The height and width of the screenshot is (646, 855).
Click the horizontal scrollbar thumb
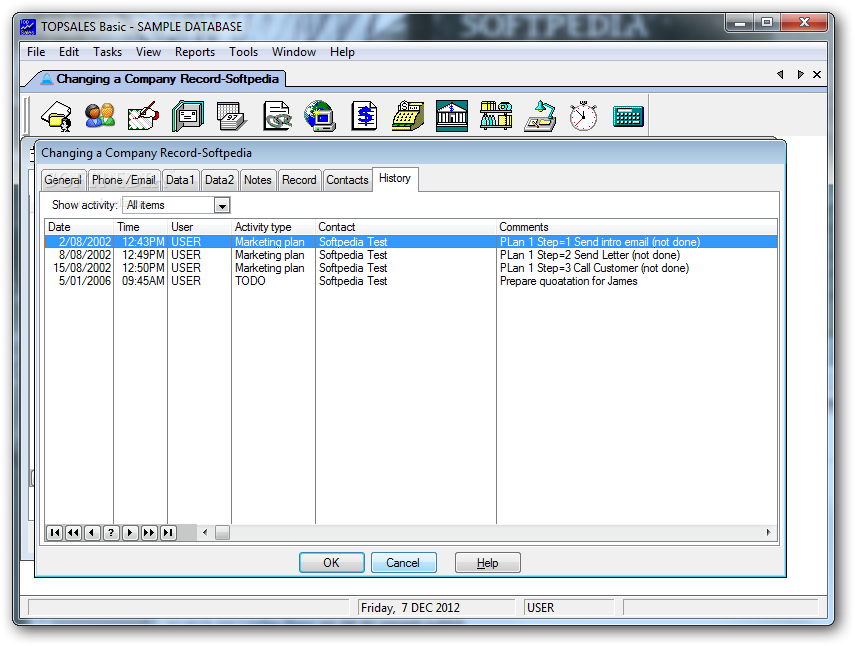click(x=222, y=533)
